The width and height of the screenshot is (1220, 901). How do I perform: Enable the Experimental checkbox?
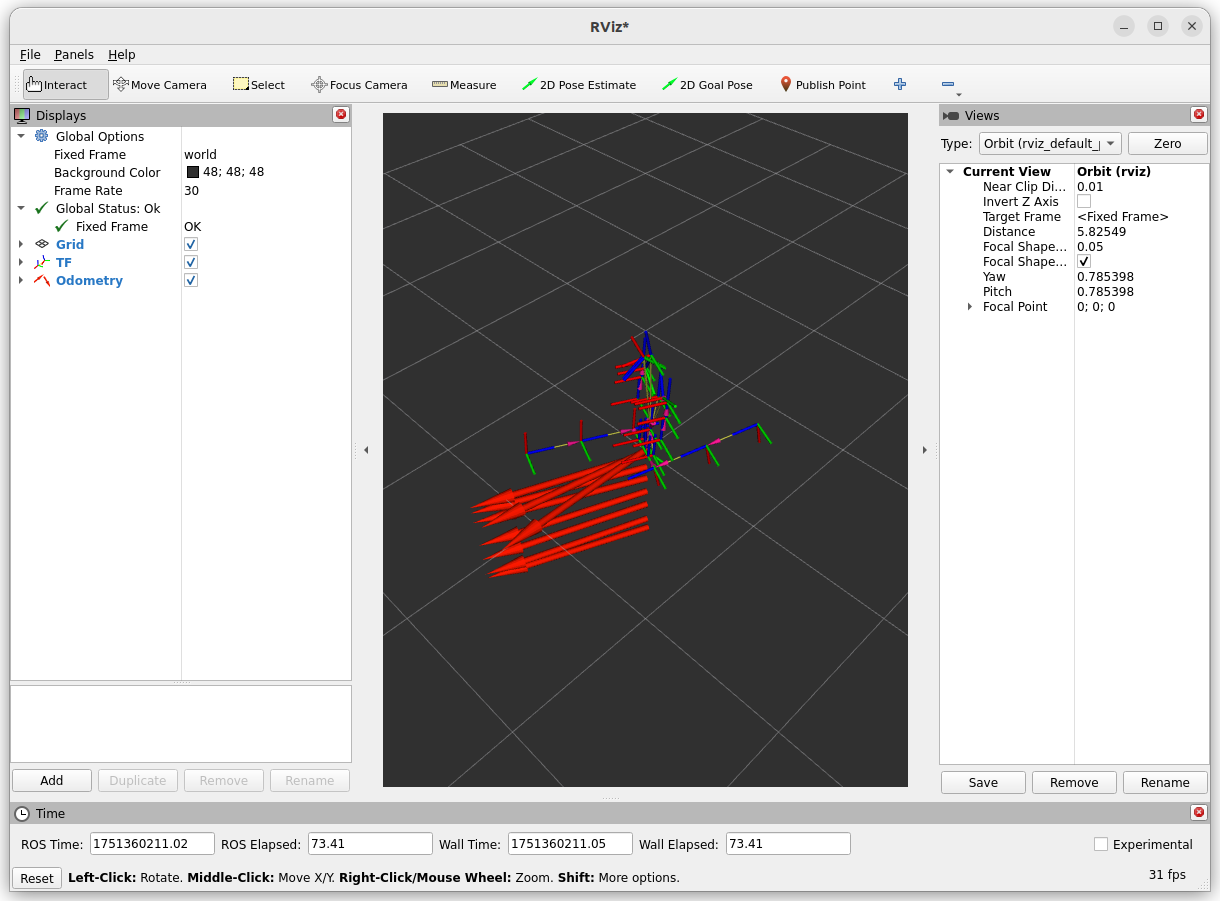pos(1101,844)
